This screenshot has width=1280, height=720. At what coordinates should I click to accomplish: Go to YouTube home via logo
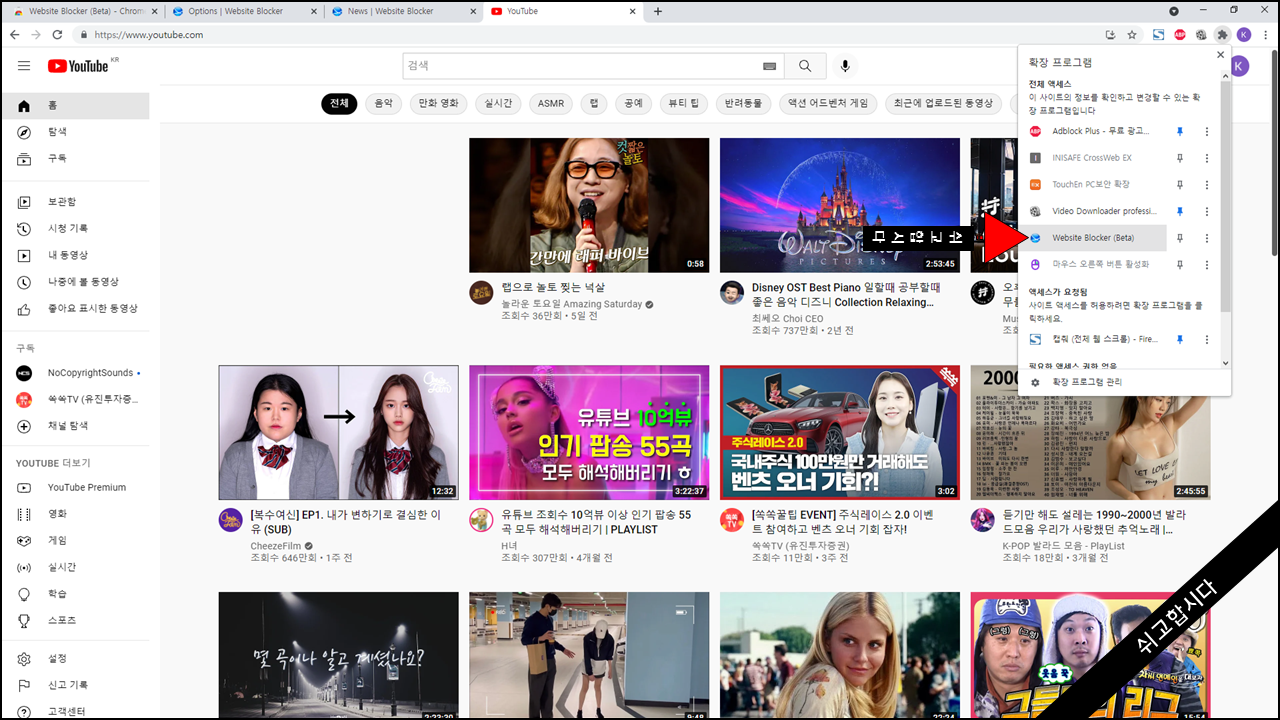pyautogui.click(x=78, y=66)
